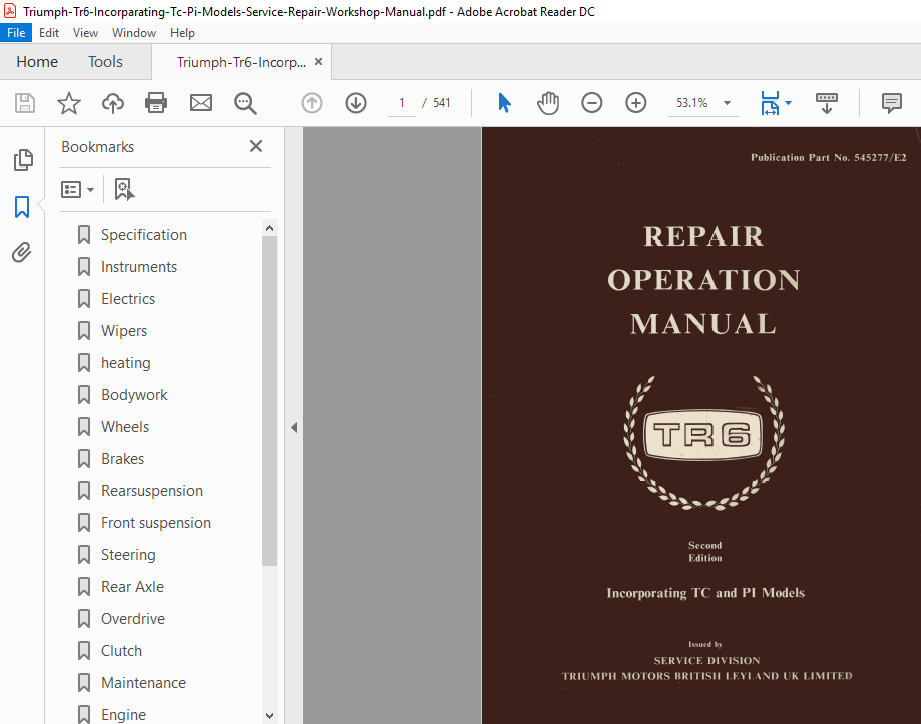The width and height of the screenshot is (921, 724).
Task: Jump to Brakes bookmark
Action: pyautogui.click(x=122, y=459)
